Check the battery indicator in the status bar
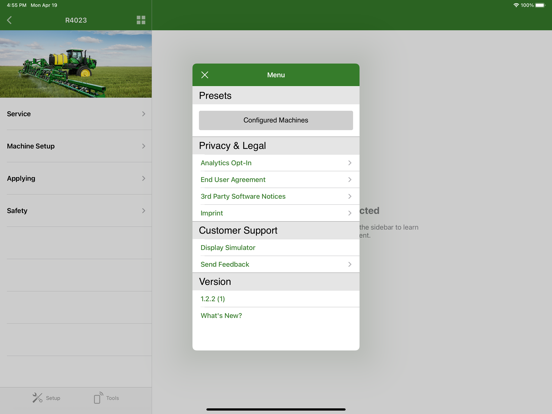Image resolution: width=552 pixels, height=414 pixels. (540, 5)
